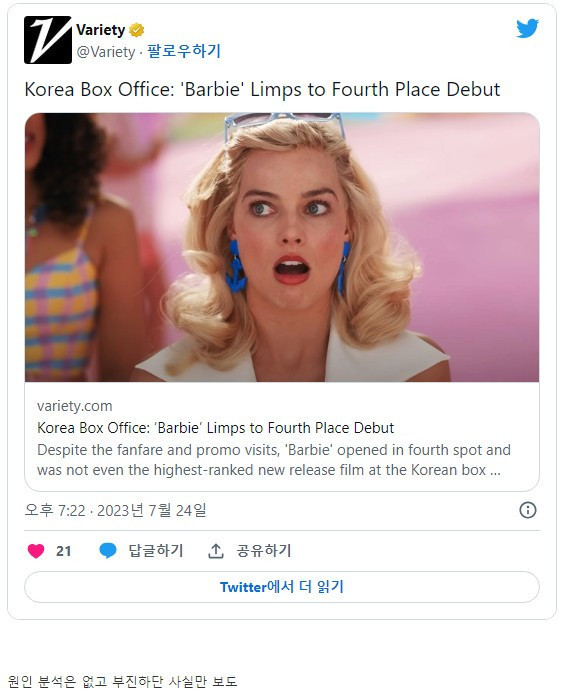Click the Twitter에서 더 읽기 button

(x=282, y=587)
